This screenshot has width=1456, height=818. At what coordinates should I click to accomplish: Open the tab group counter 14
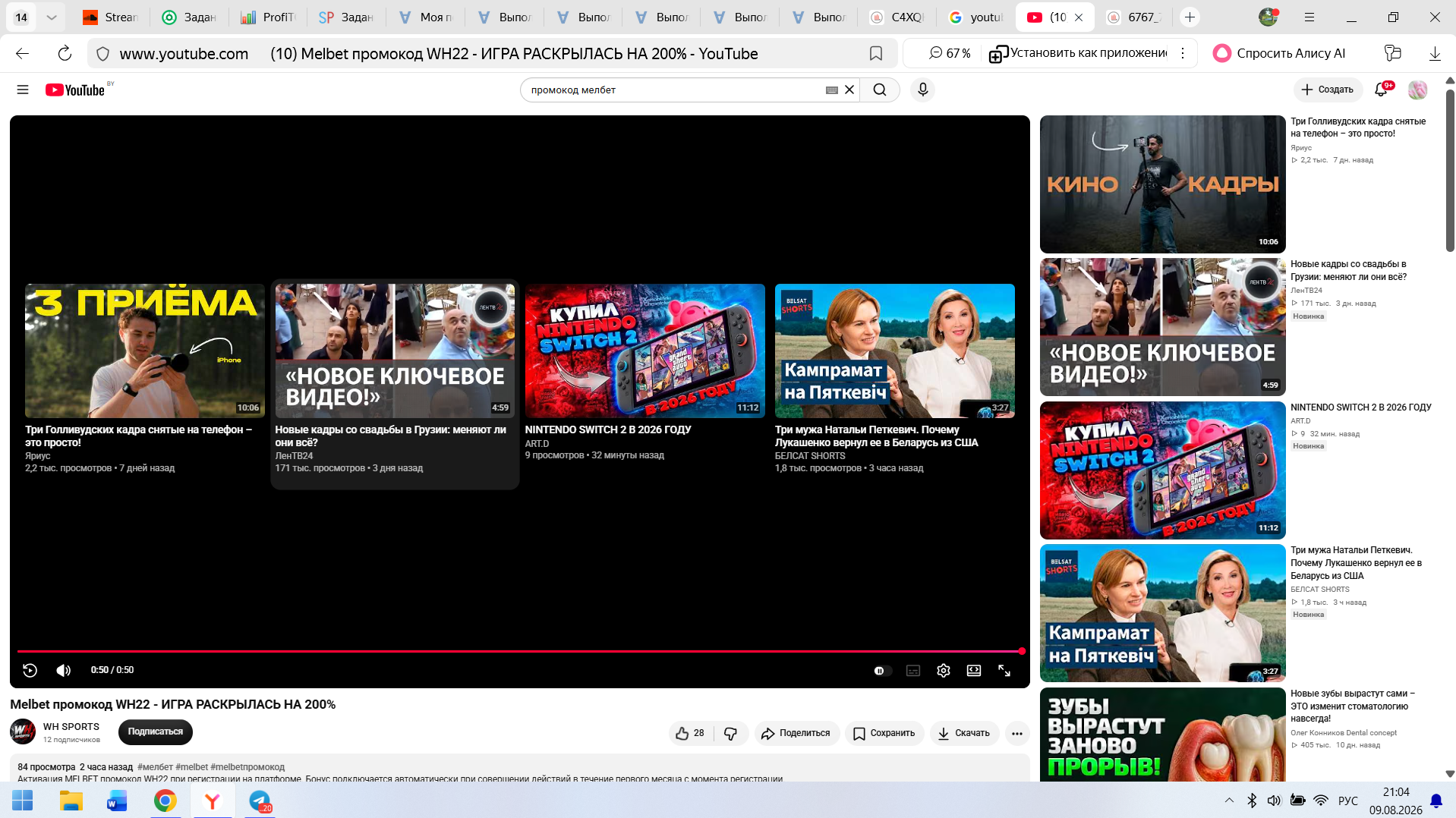coord(21,17)
